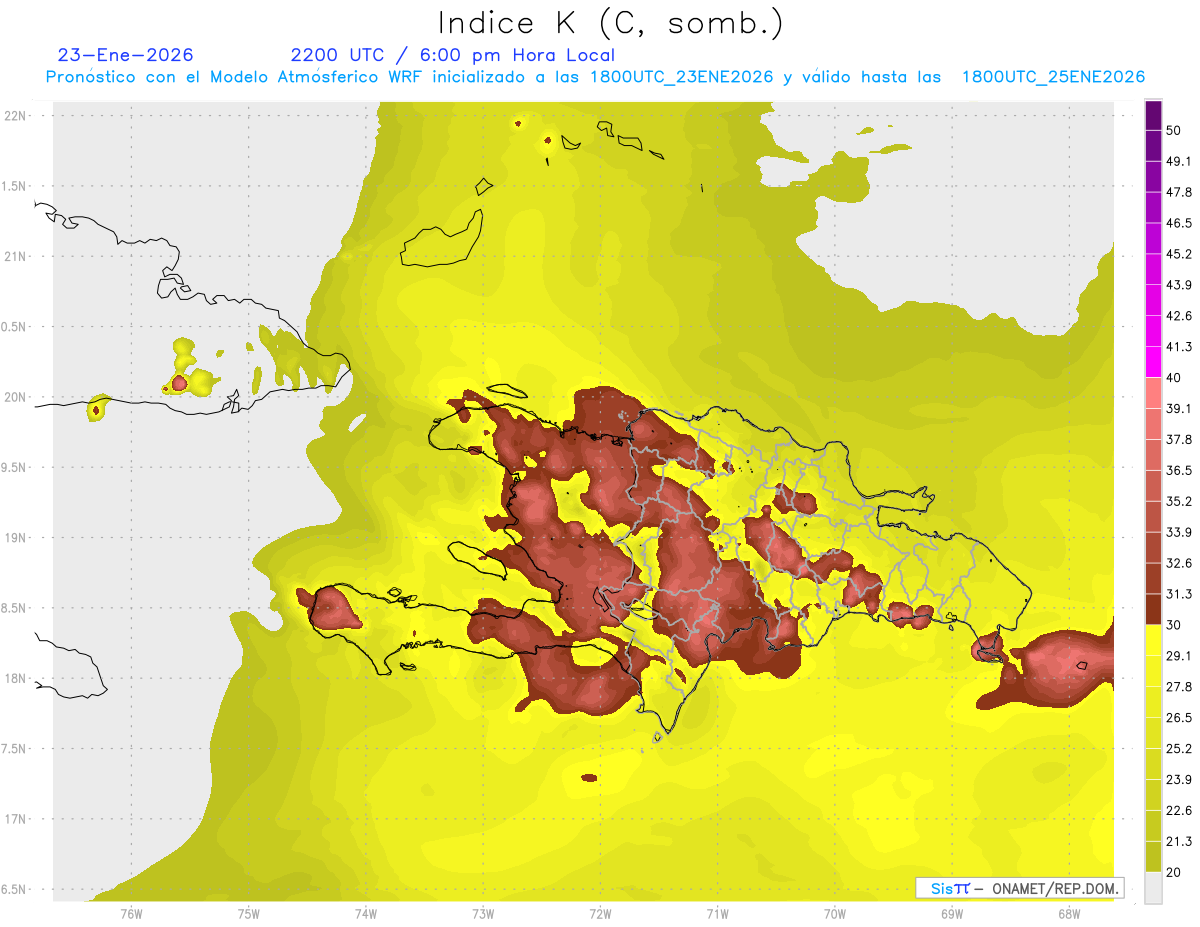Click the colorbar value 47.8
1200x927 pixels.
tap(1179, 192)
